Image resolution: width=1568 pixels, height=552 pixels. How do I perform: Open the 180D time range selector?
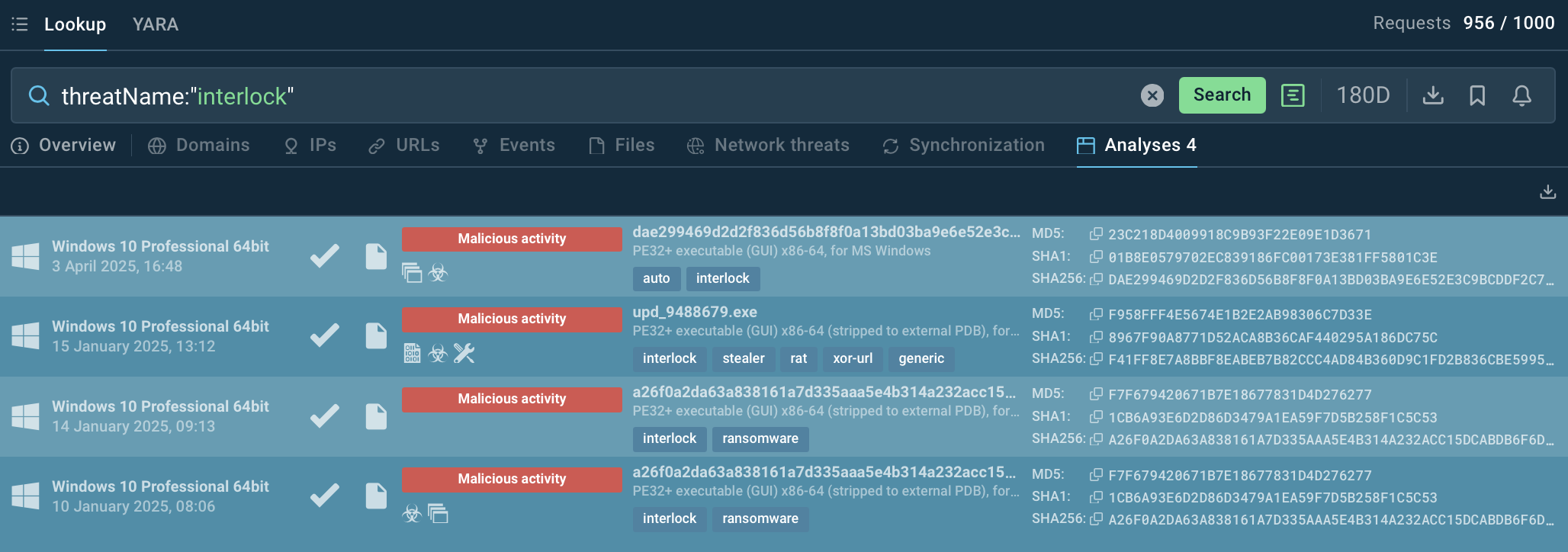[x=1363, y=95]
